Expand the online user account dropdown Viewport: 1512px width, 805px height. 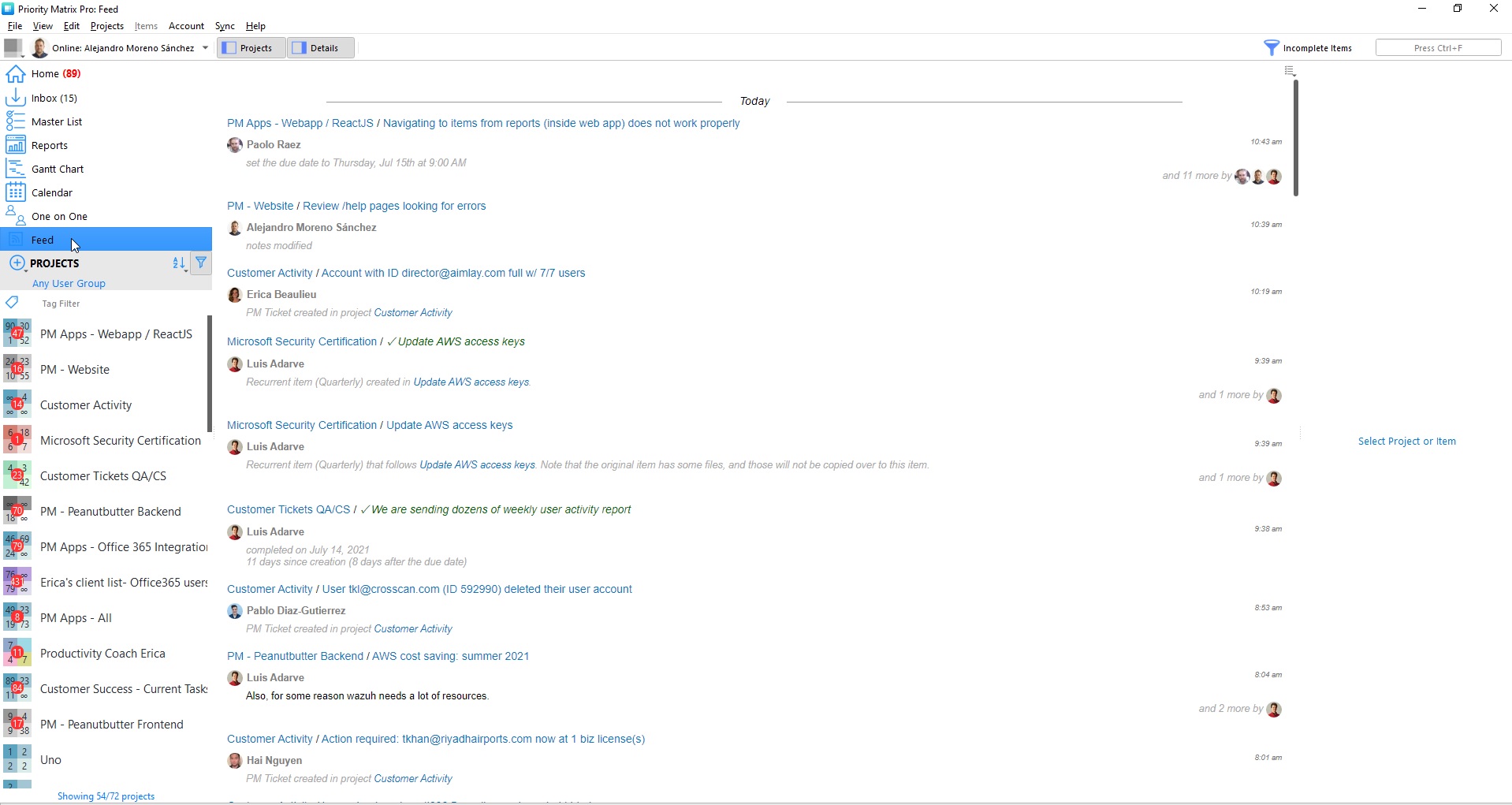205,48
